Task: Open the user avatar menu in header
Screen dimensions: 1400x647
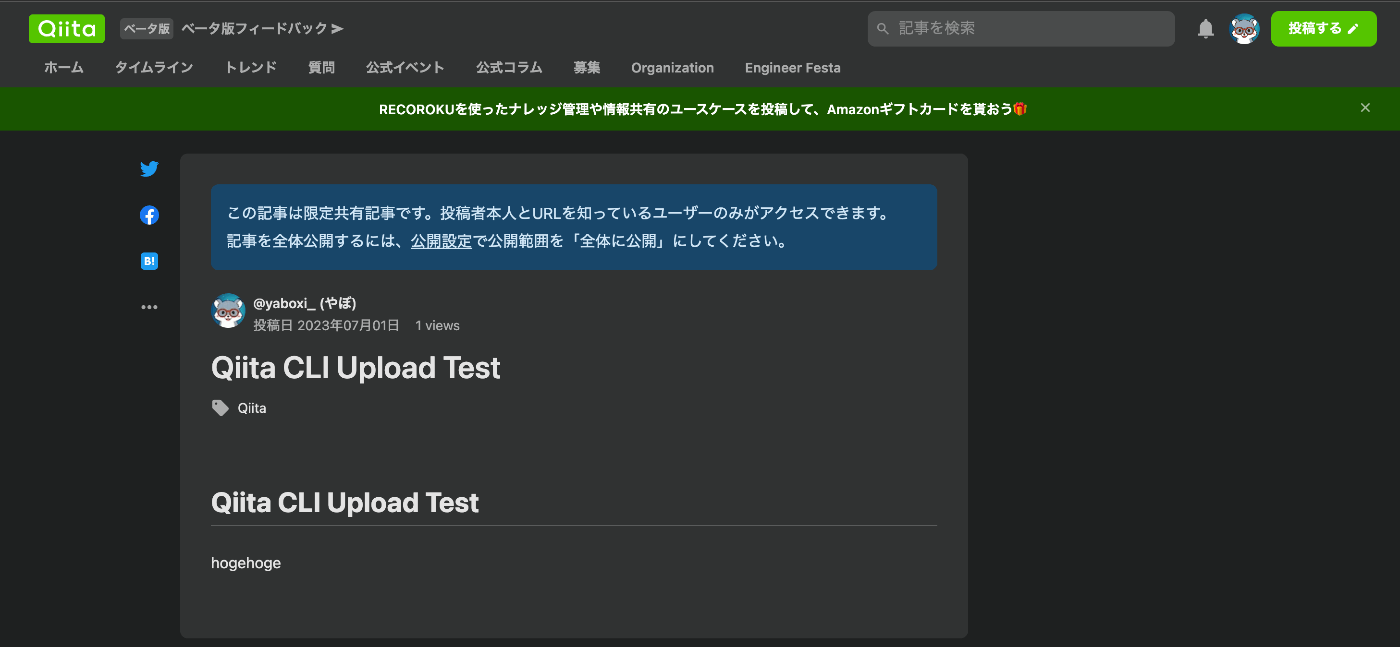Action: pyautogui.click(x=1244, y=29)
